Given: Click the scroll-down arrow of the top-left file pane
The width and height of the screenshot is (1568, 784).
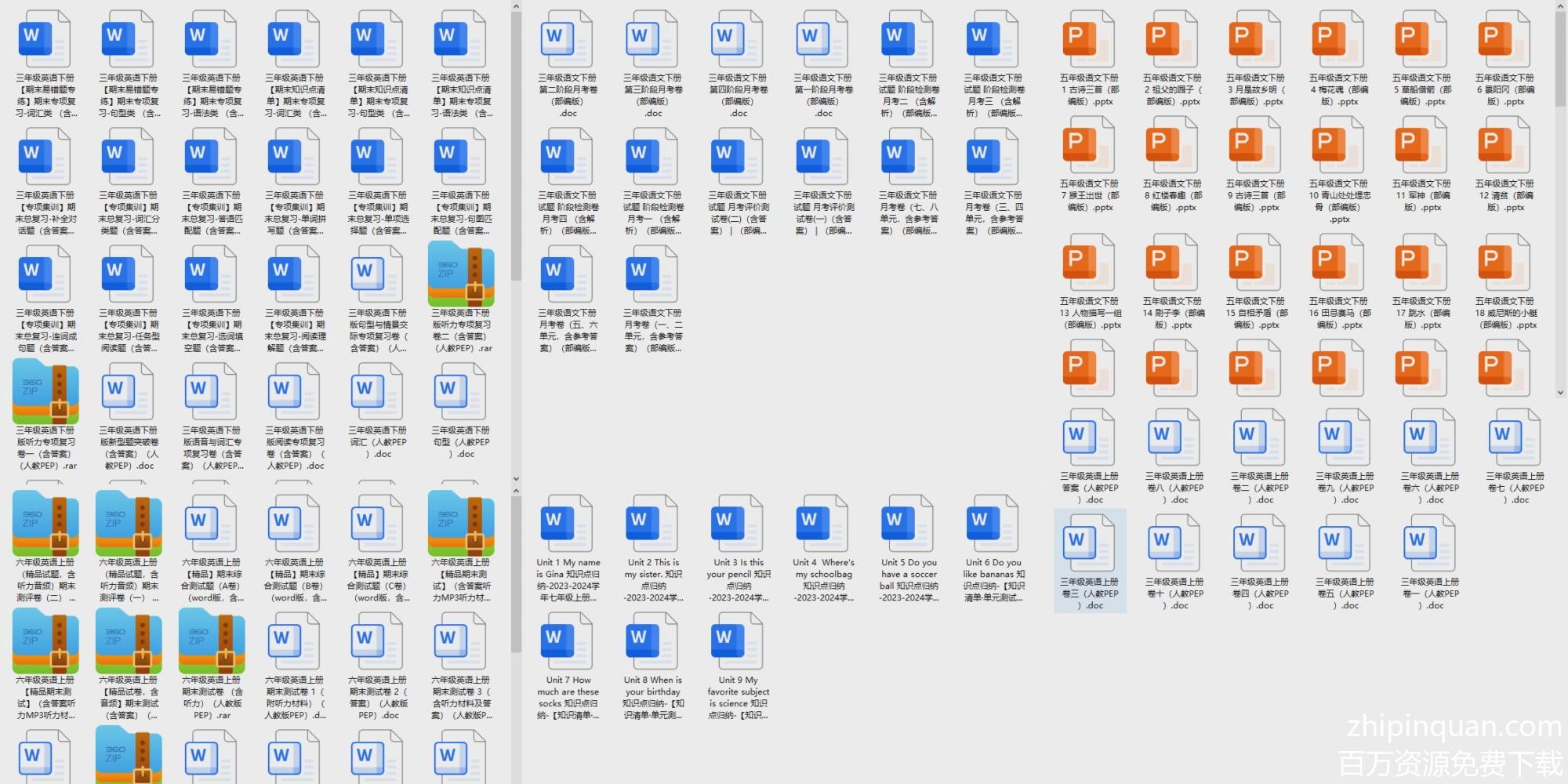Looking at the screenshot, I should (516, 478).
